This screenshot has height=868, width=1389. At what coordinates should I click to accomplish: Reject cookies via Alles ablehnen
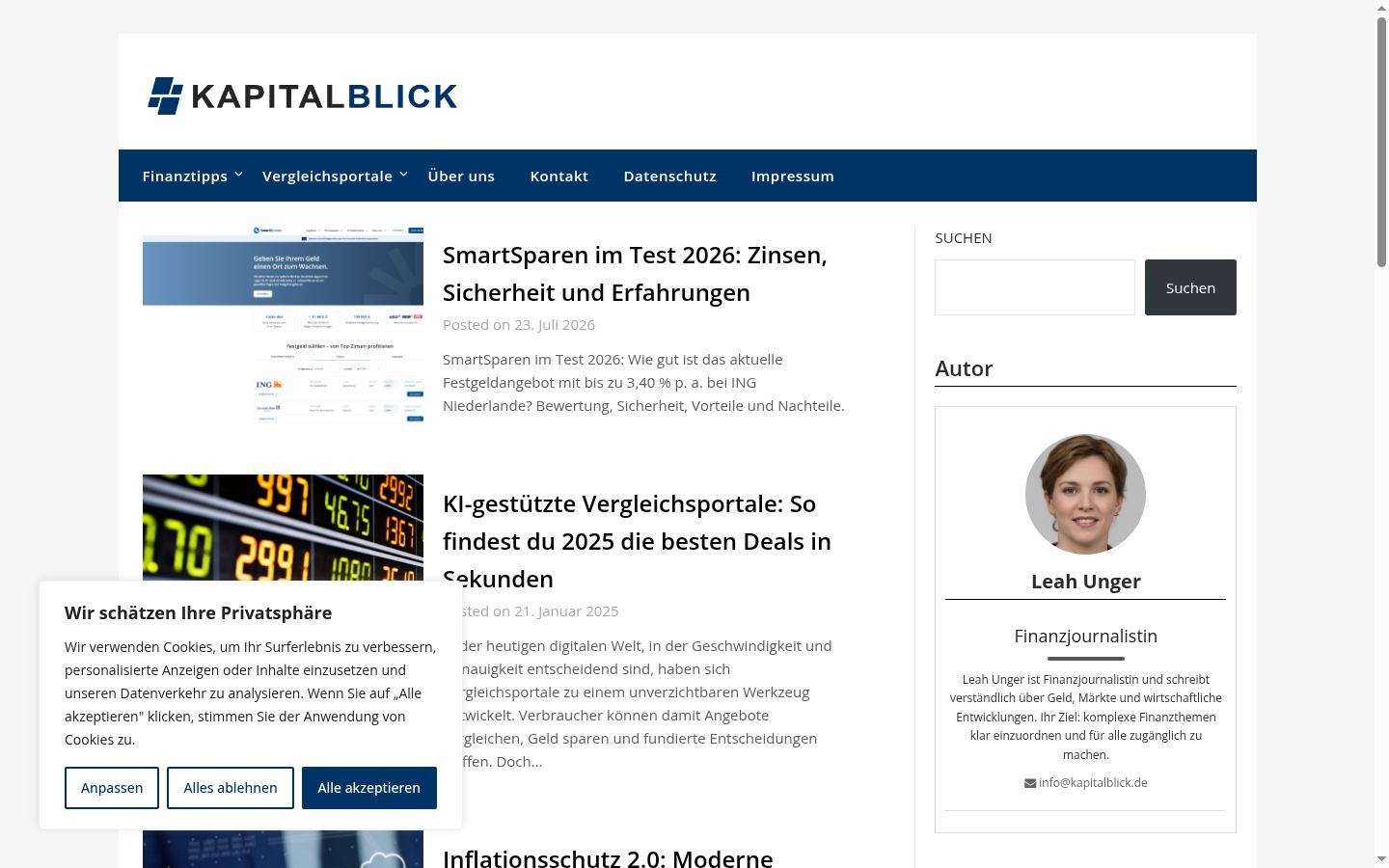pyautogui.click(x=231, y=788)
